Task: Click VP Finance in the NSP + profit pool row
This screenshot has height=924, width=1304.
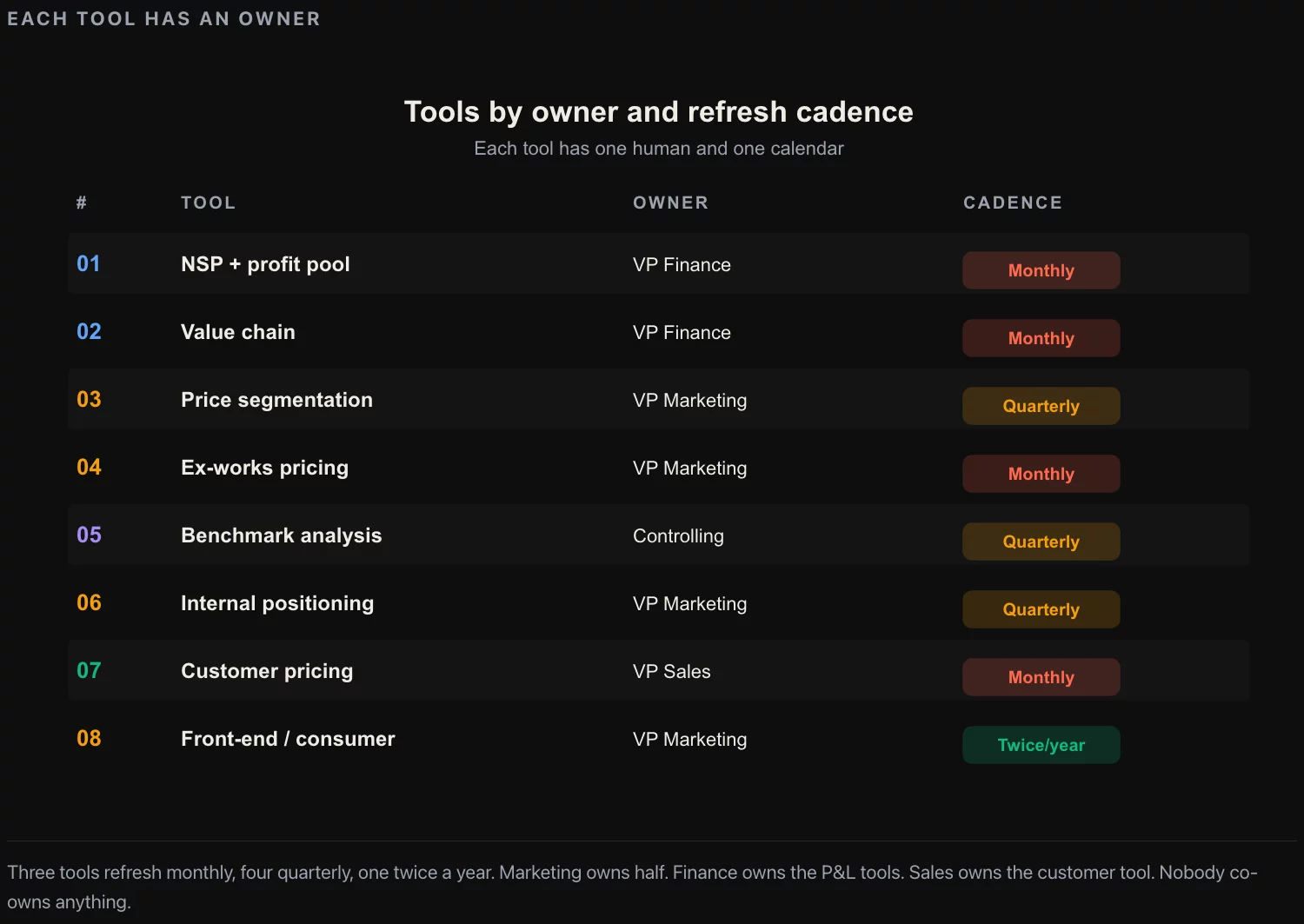Action: point(682,265)
